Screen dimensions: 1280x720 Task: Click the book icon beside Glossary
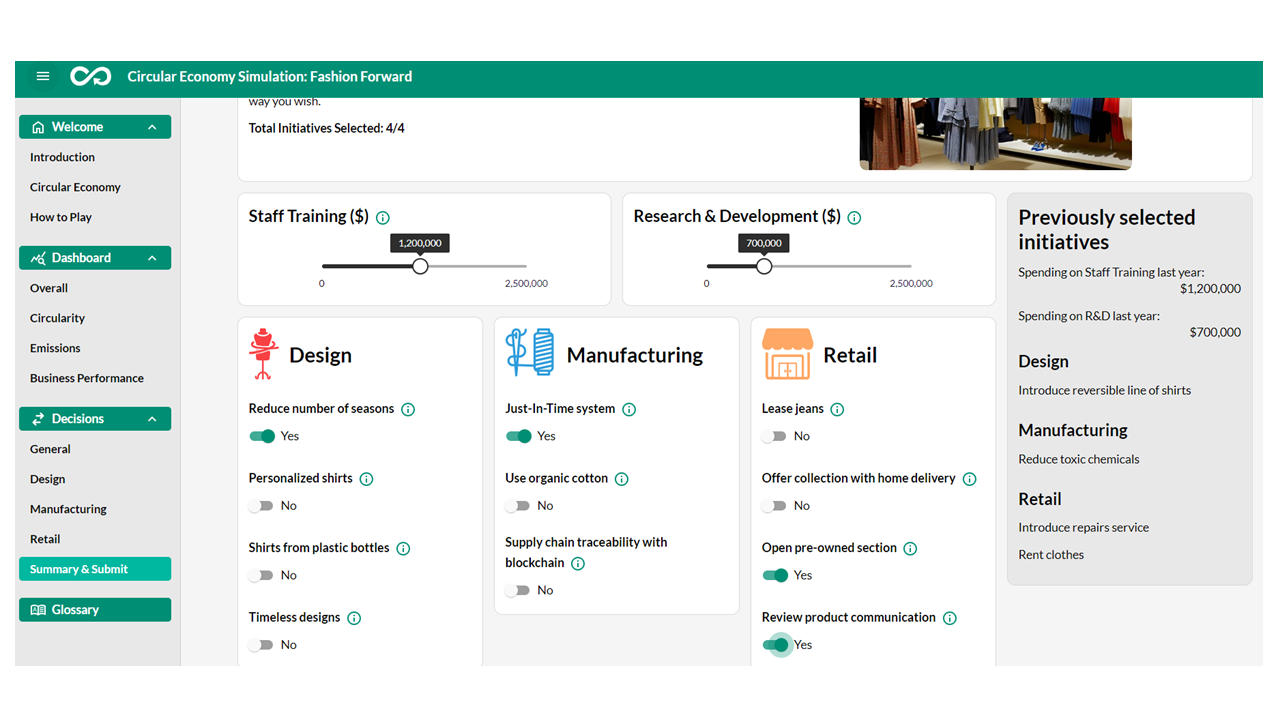point(38,610)
